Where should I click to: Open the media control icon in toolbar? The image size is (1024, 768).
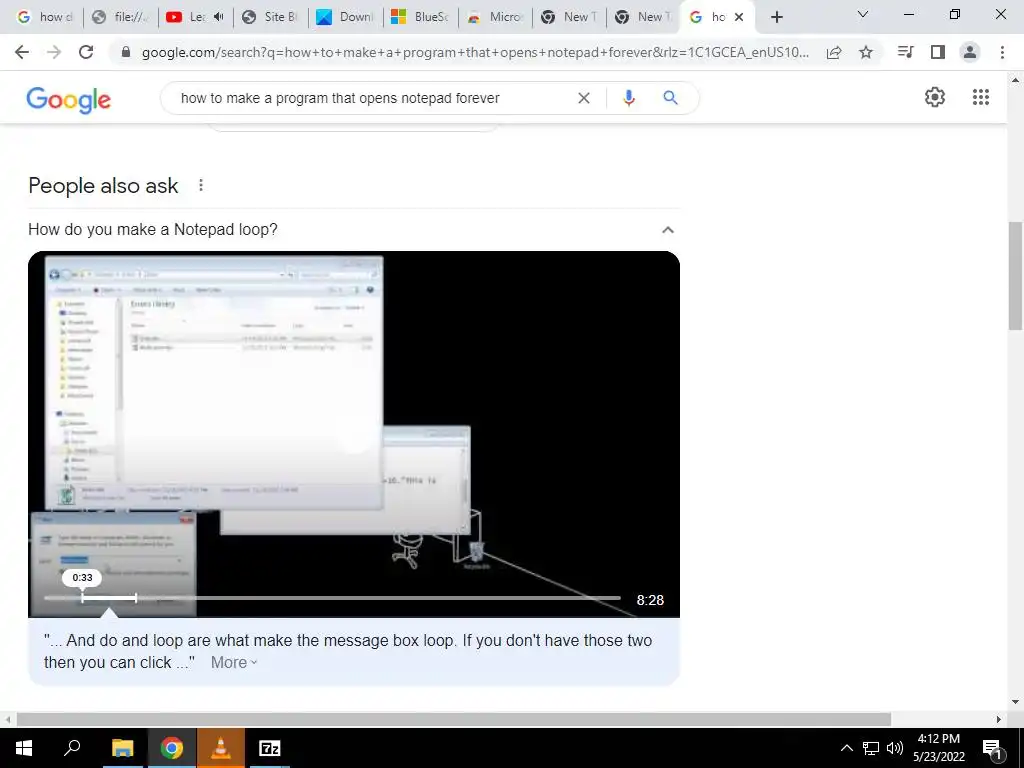pos(905,52)
